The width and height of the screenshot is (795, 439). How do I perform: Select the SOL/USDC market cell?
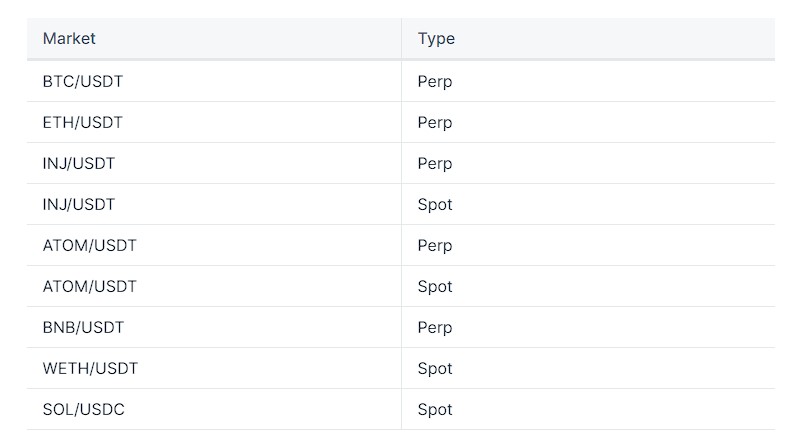click(x=84, y=410)
